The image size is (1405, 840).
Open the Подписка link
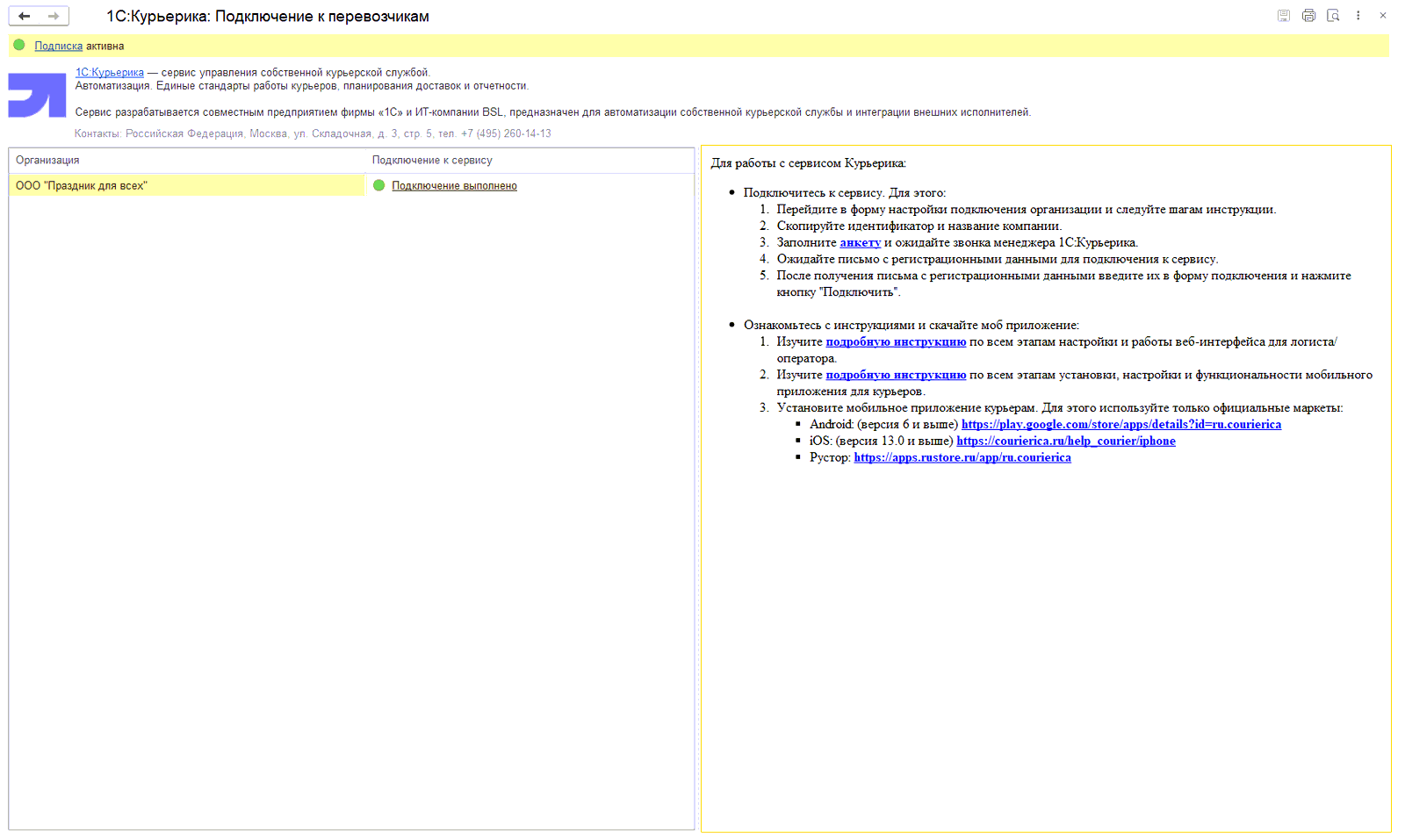pyautogui.click(x=58, y=47)
